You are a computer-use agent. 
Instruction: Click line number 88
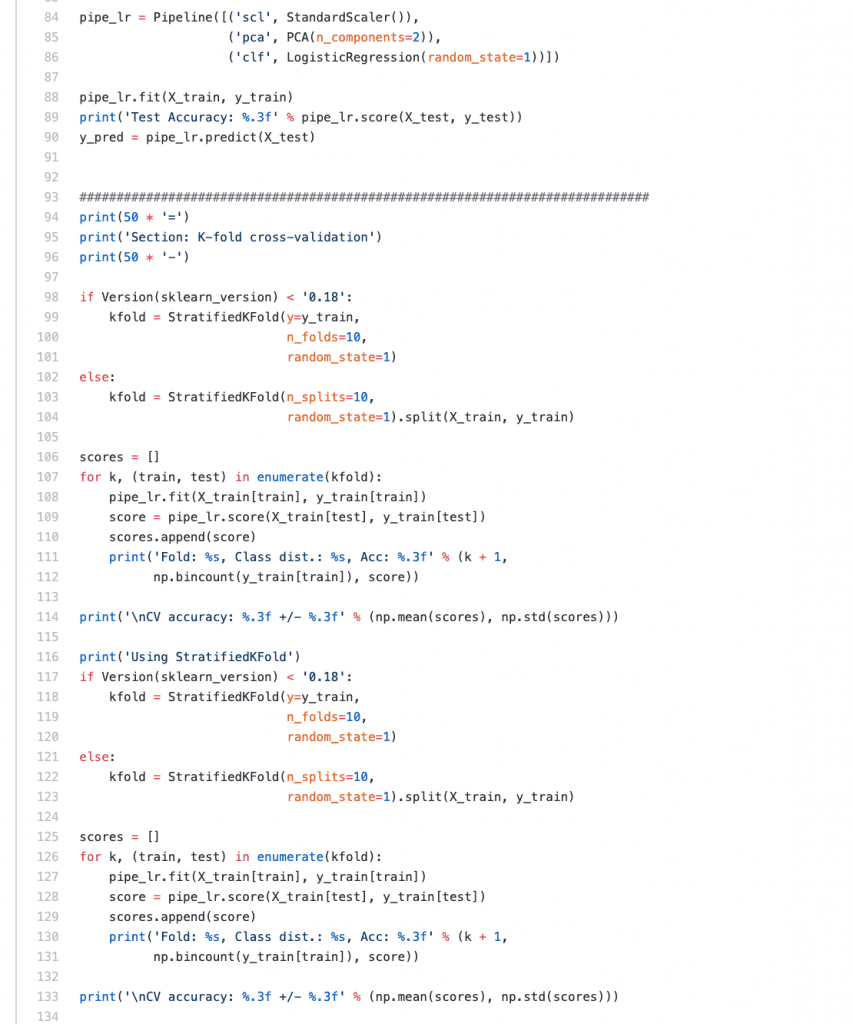(51, 97)
